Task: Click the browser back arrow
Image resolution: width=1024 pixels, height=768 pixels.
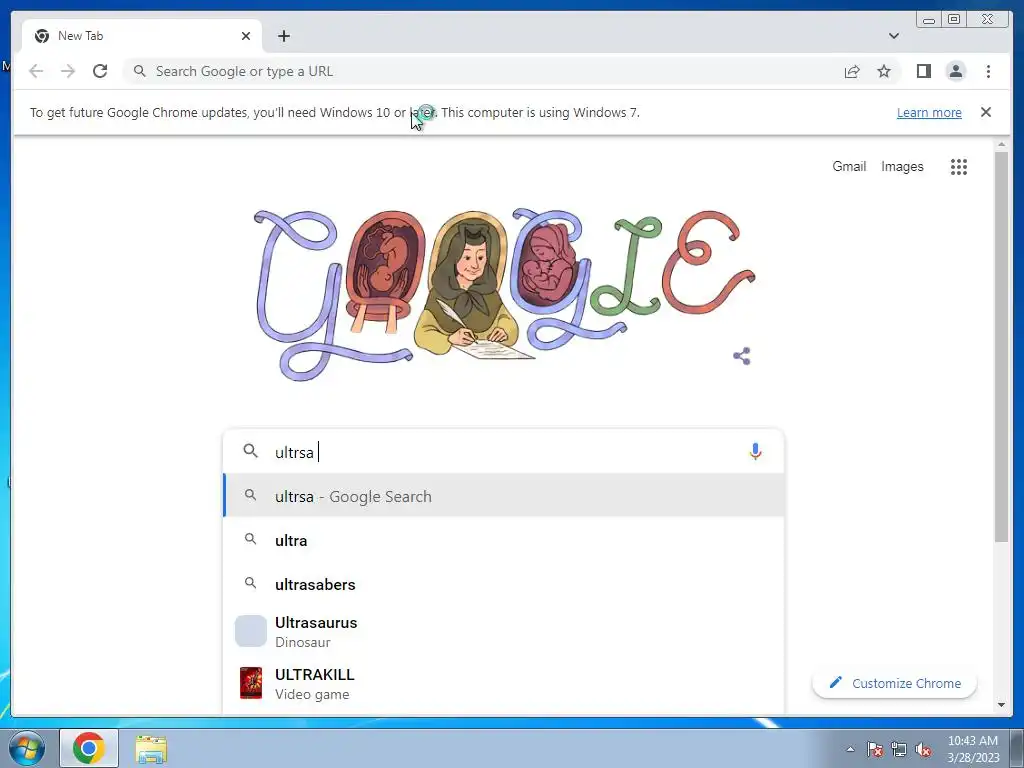Action: (x=36, y=71)
